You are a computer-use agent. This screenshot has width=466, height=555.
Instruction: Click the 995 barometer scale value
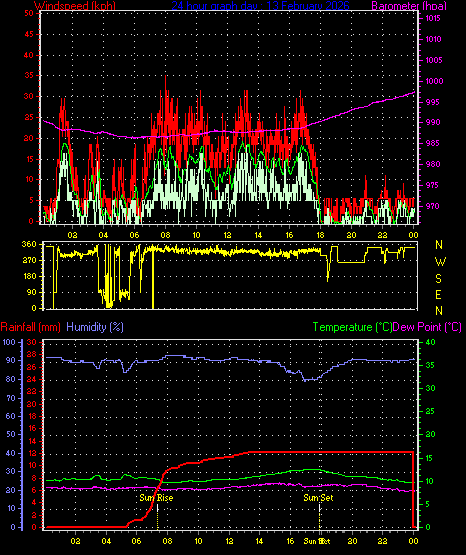pos(432,102)
